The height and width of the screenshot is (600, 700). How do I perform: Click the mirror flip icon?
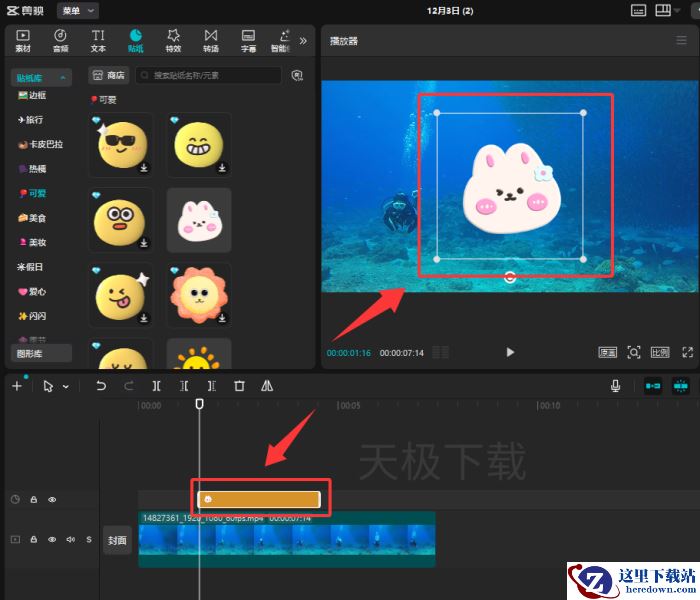[x=267, y=386]
